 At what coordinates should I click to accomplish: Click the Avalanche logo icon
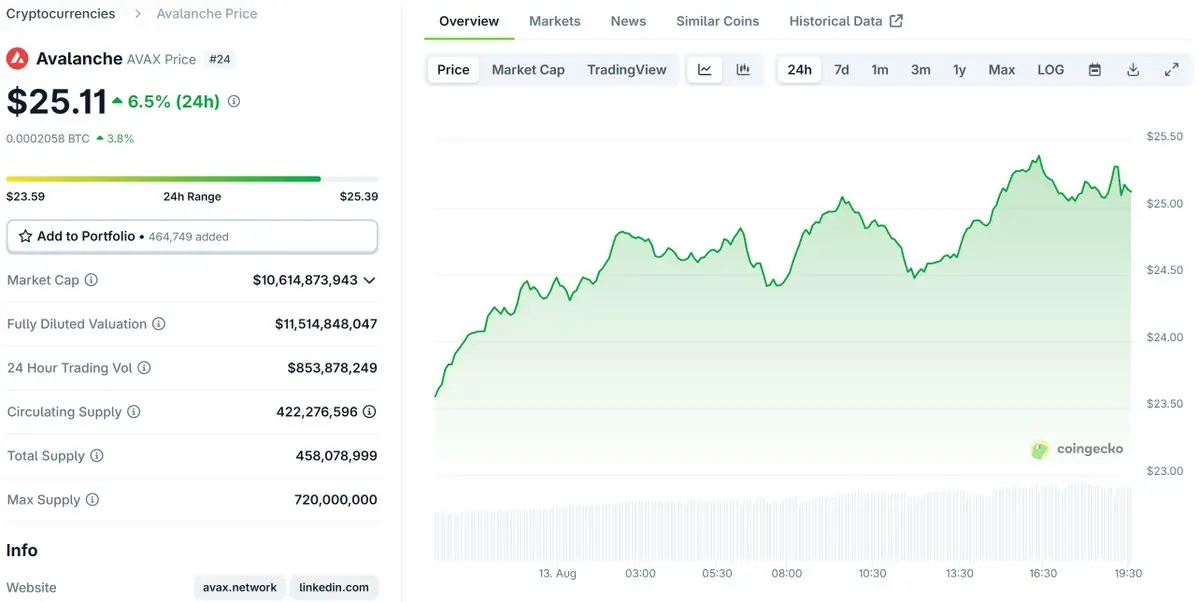click(18, 58)
